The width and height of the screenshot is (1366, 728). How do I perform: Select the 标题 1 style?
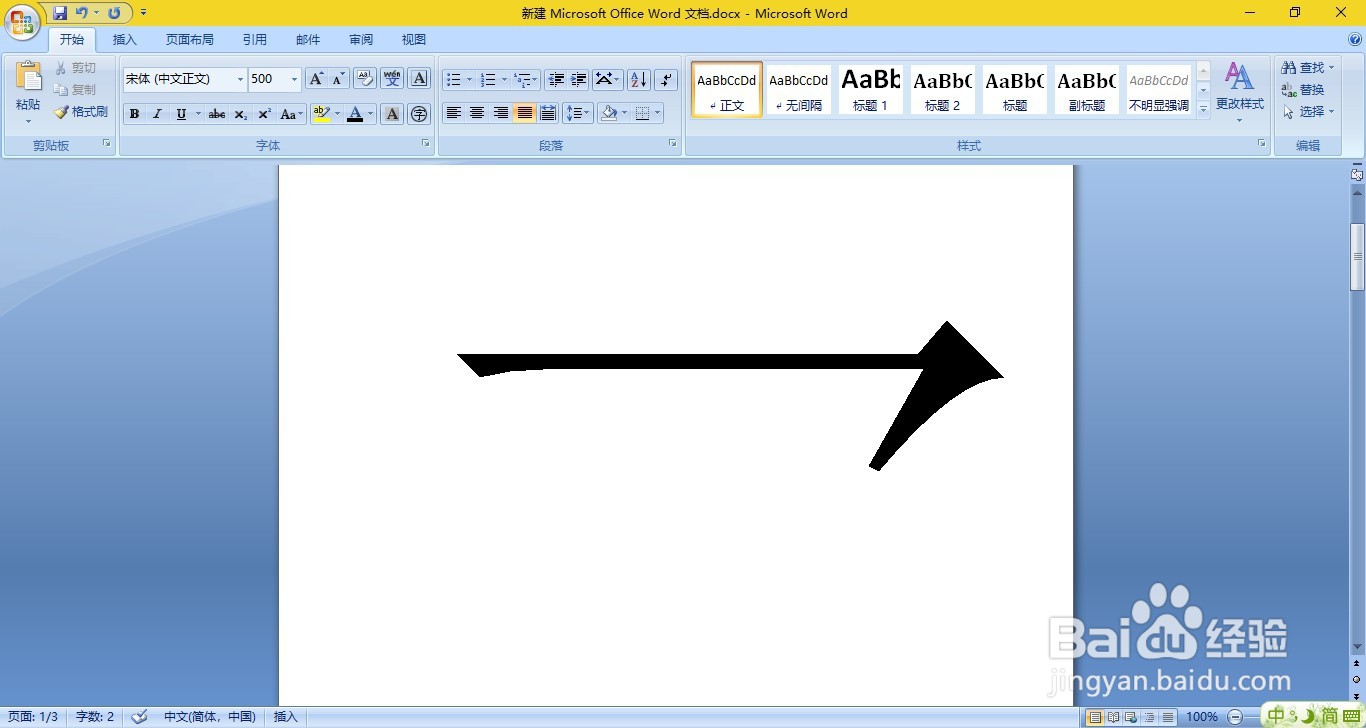coord(870,89)
